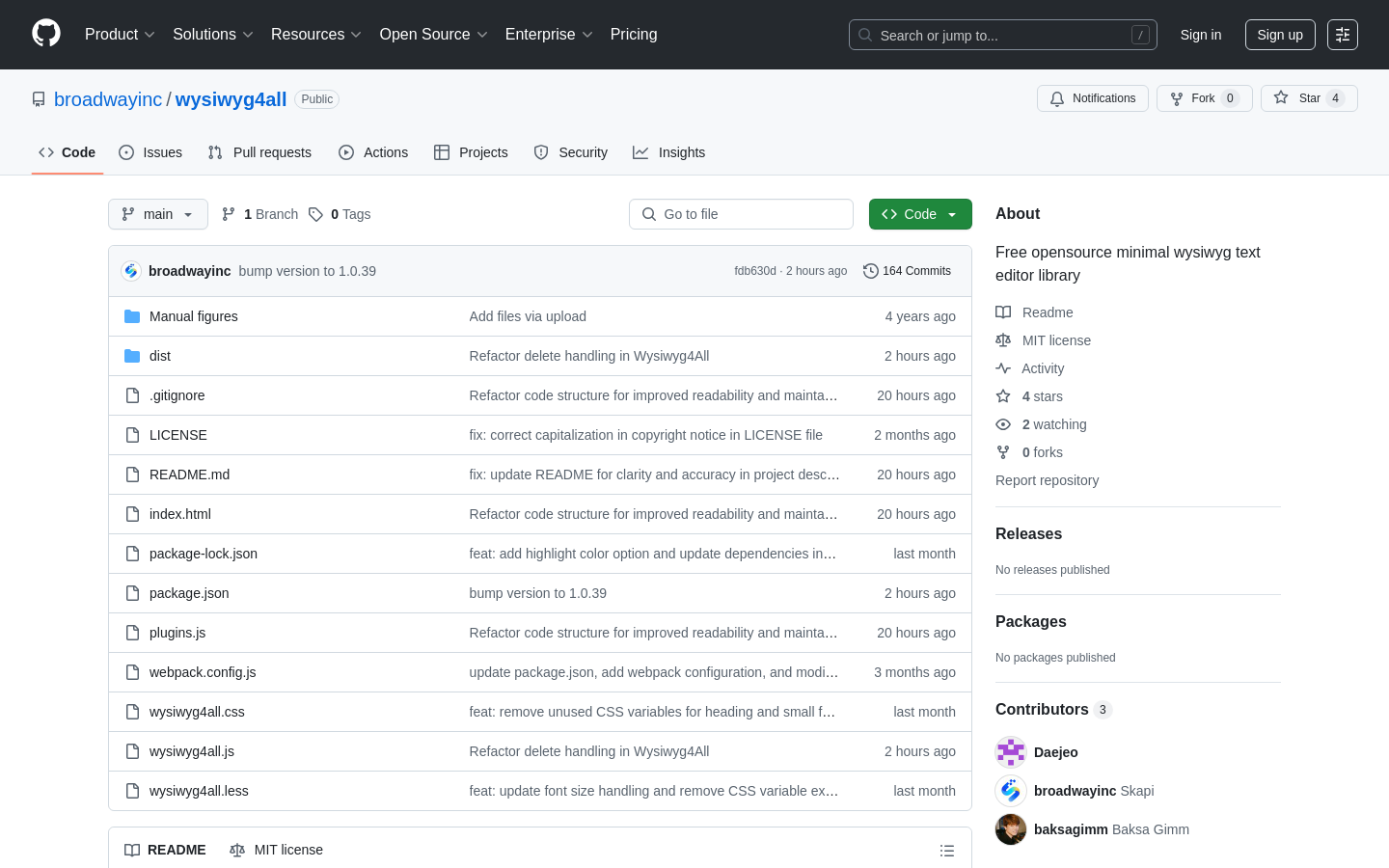Click the MIT license scale icon in About
Screen dimensions: 1389x868
pos(1003,340)
